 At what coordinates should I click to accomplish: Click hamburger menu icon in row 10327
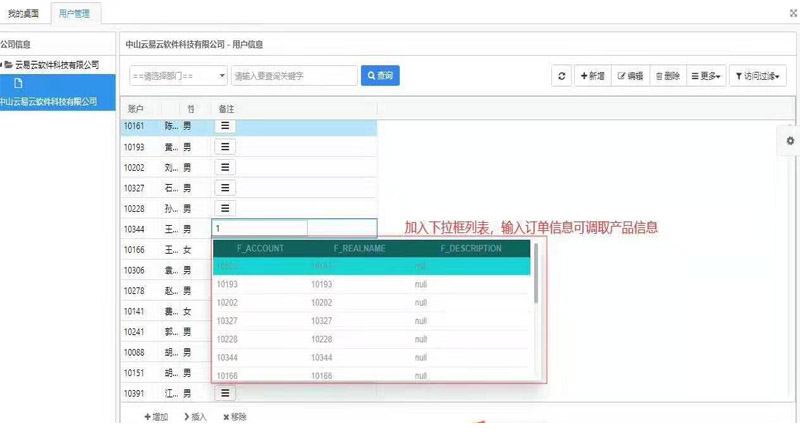(x=226, y=187)
